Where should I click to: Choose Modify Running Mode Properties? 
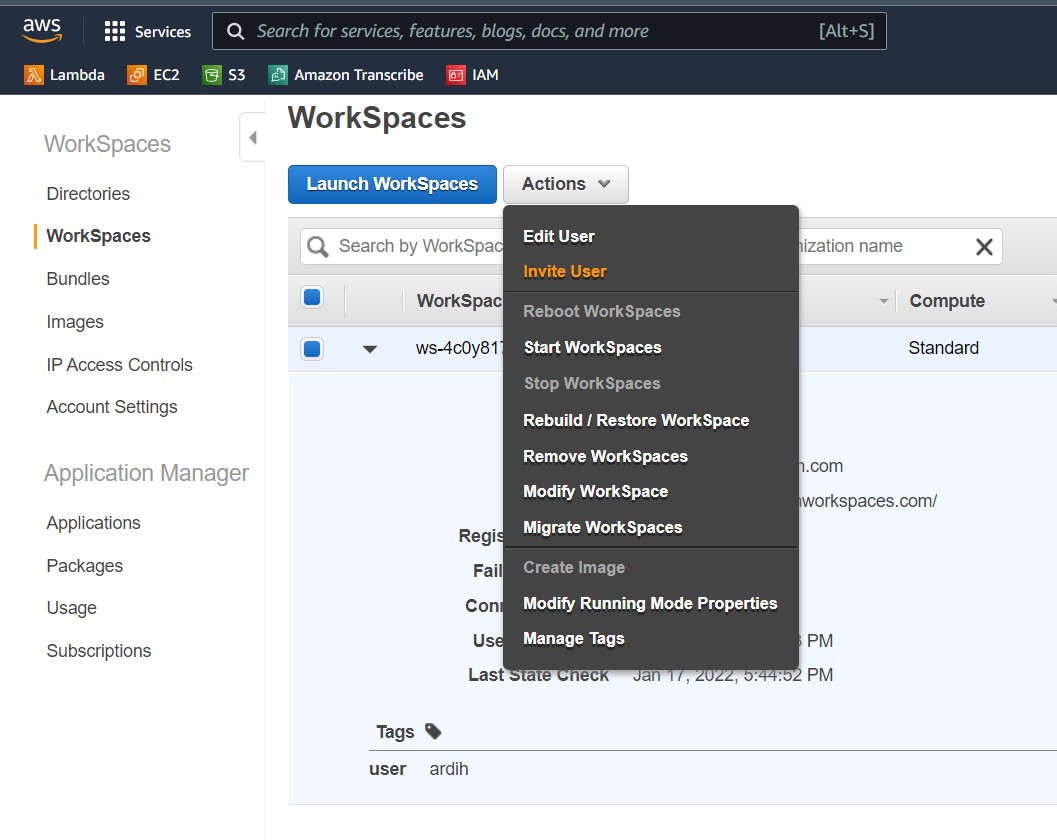tap(650, 603)
